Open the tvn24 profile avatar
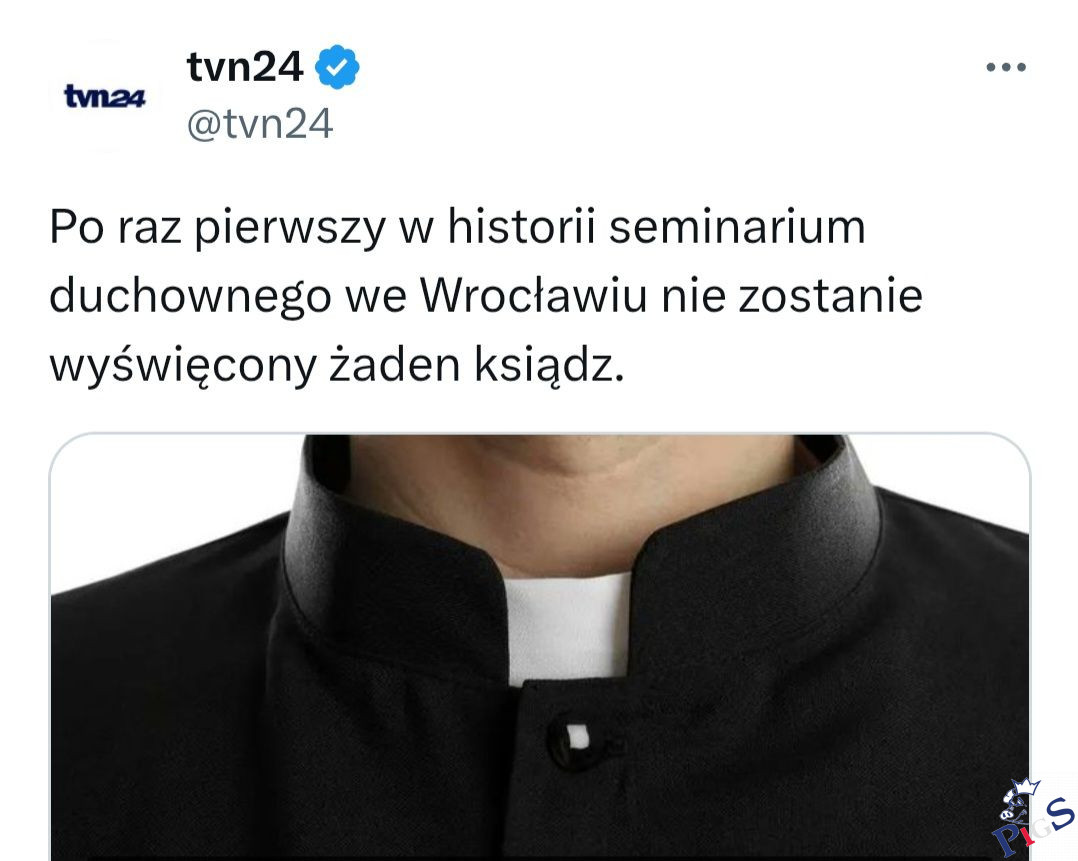1078x861 pixels. (104, 96)
